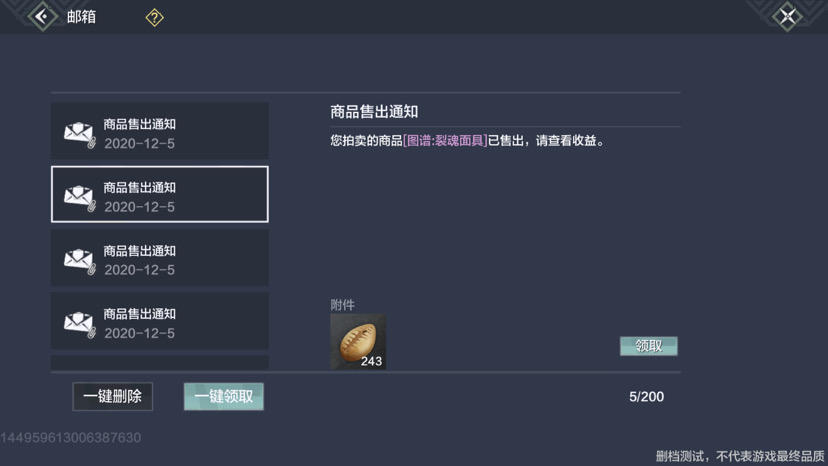Viewport: 828px width, 466px height.
Task: Click the back arrow icon at top-left
Action: 41,16
